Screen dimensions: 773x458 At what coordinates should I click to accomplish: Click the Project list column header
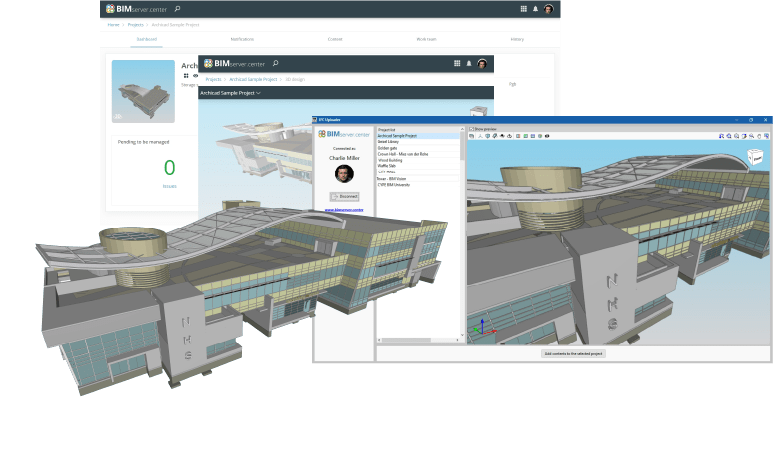point(418,130)
